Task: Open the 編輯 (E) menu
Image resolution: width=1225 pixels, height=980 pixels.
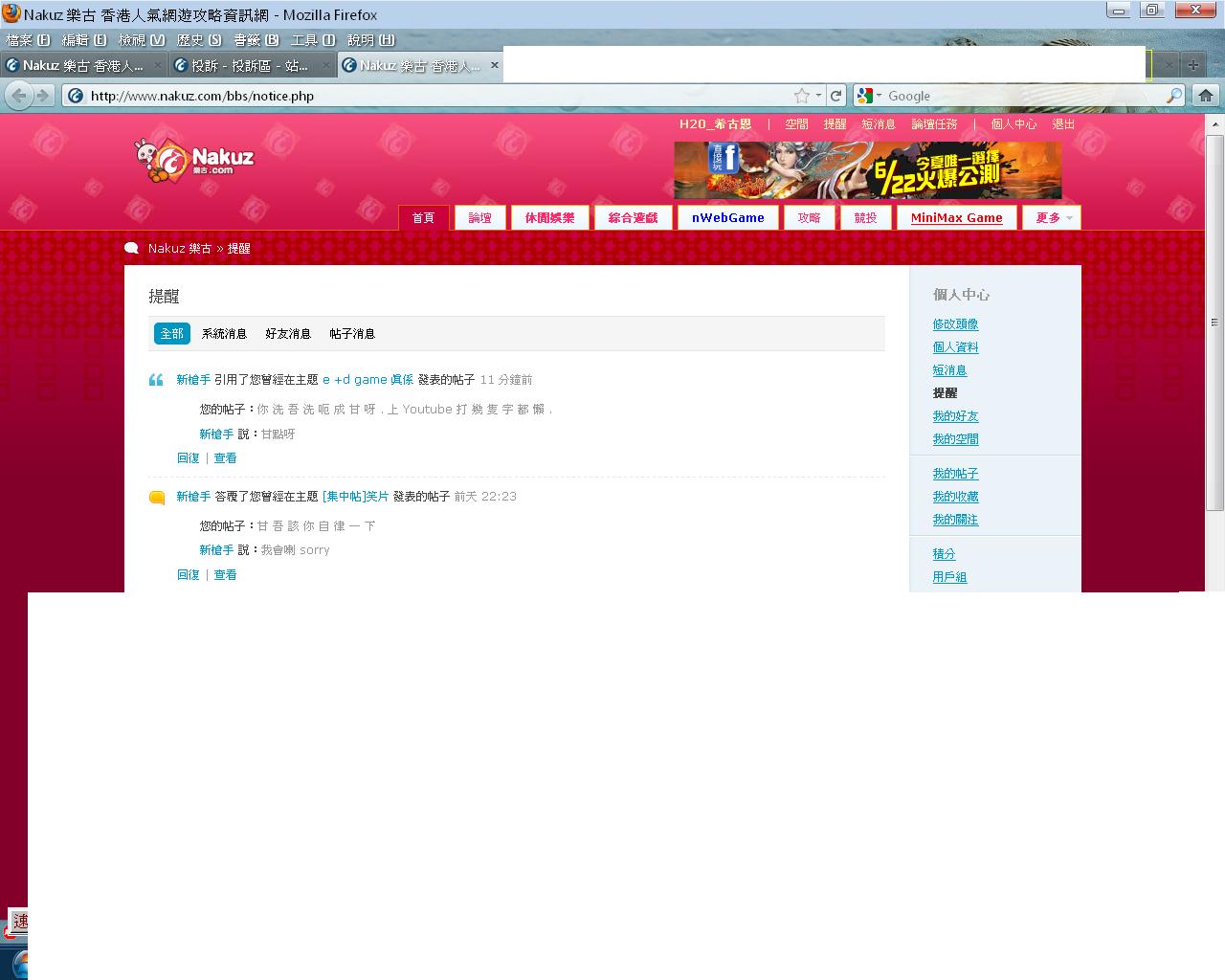Action: 84,40
